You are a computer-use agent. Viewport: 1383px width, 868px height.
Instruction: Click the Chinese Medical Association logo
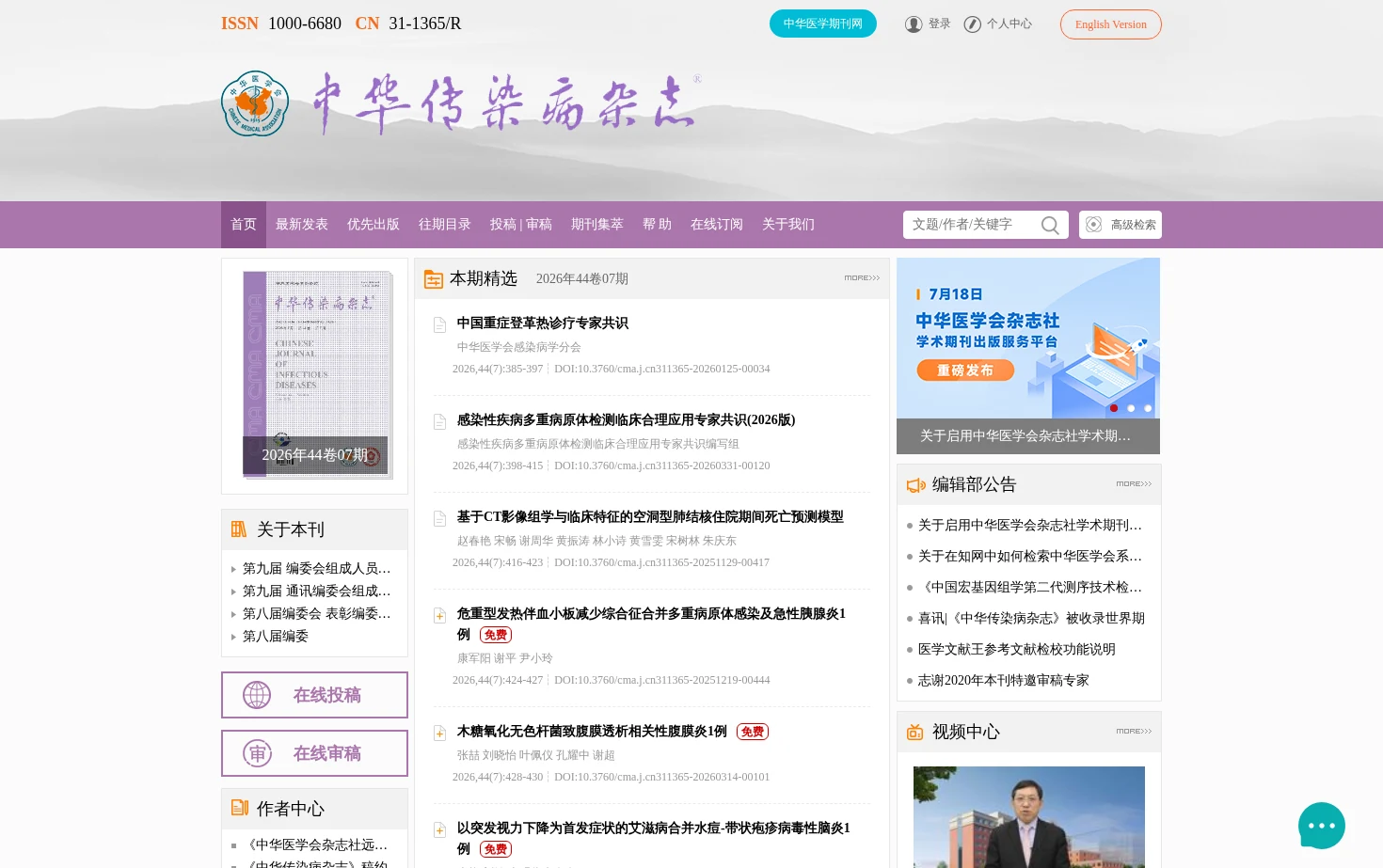coord(254,103)
